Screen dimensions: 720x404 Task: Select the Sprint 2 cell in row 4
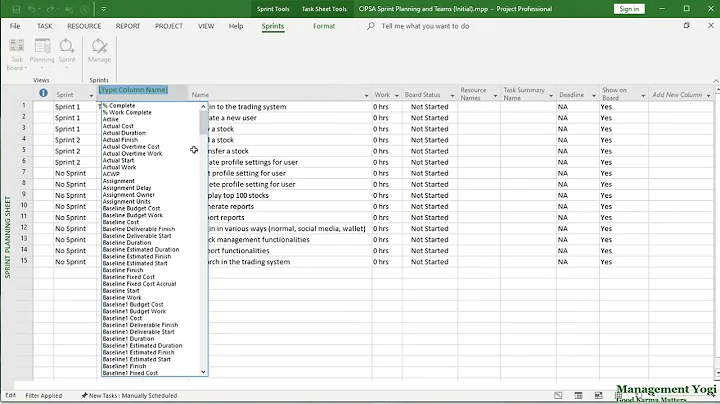coord(75,140)
